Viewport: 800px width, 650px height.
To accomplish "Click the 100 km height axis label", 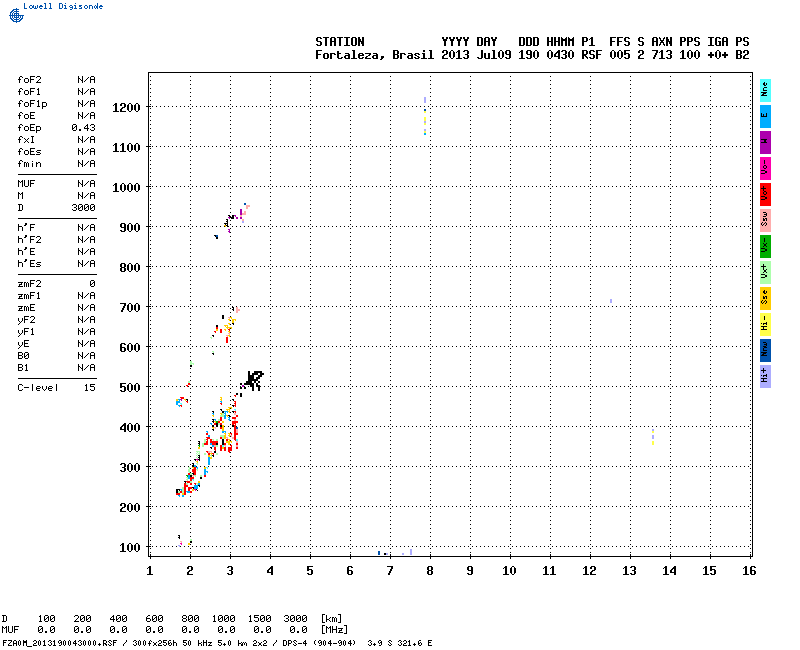I will click(x=130, y=548).
